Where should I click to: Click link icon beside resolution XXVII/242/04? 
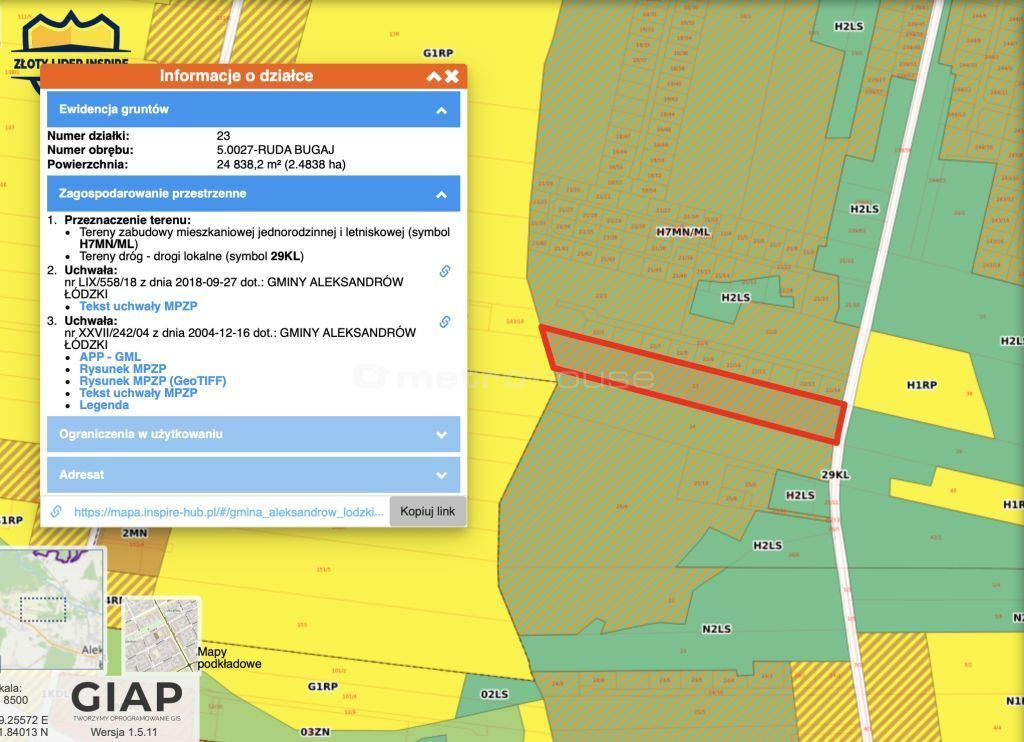click(x=445, y=322)
